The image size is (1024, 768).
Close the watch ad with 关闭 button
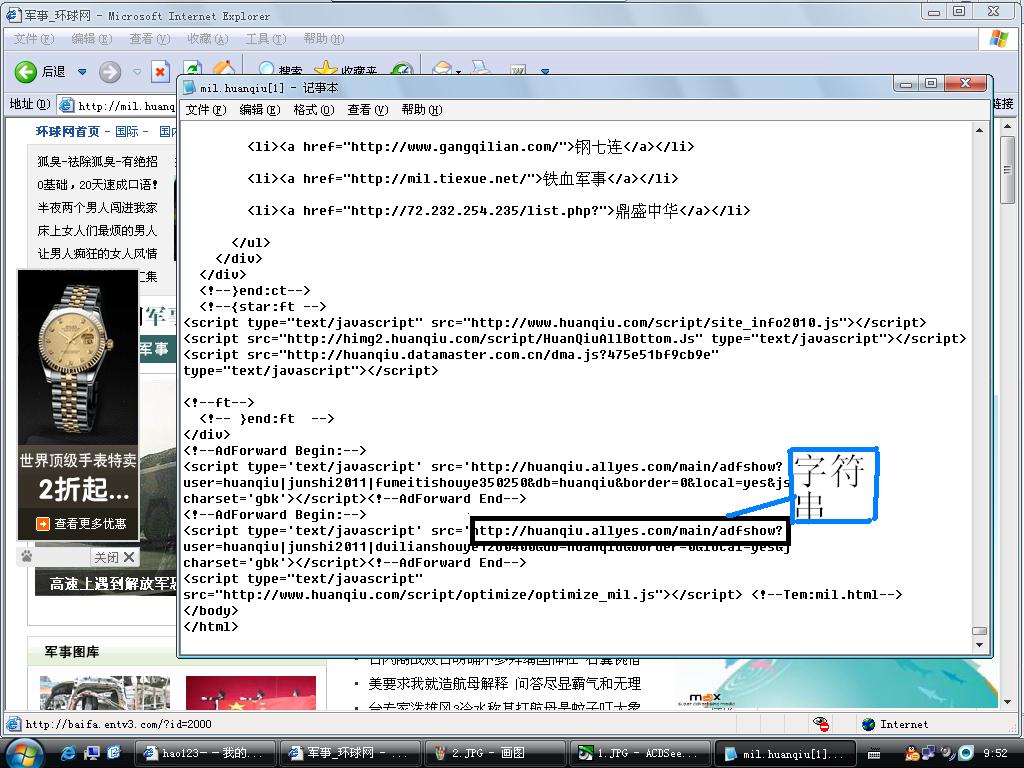click(x=114, y=557)
